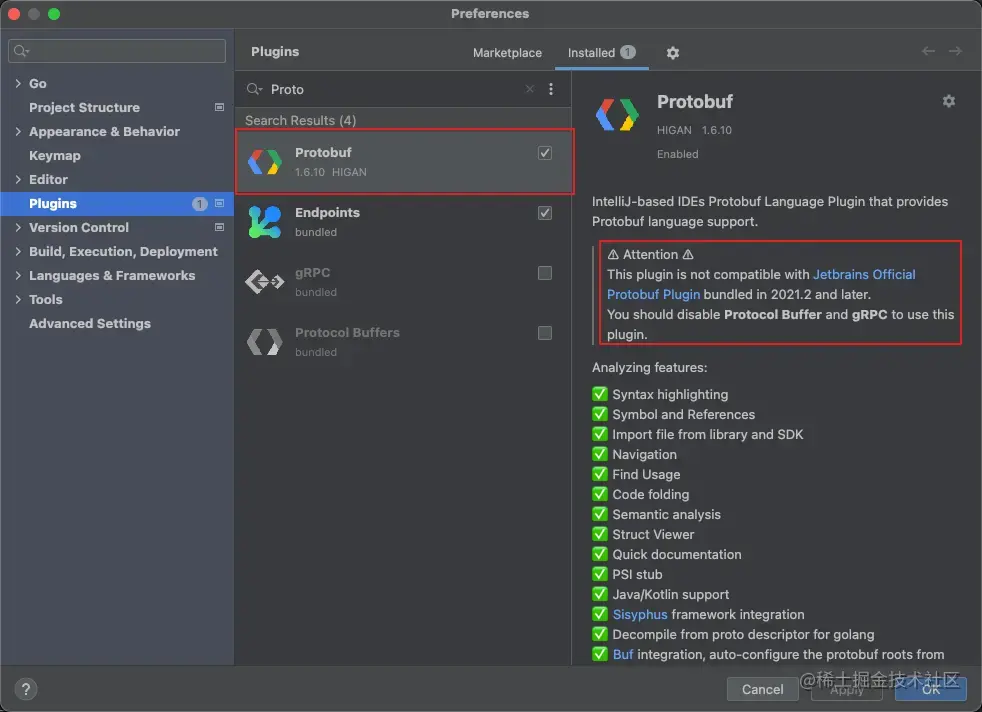The height and width of the screenshot is (712, 982).
Task: Expand Appearance & Behavior settings
Action: click(18, 132)
